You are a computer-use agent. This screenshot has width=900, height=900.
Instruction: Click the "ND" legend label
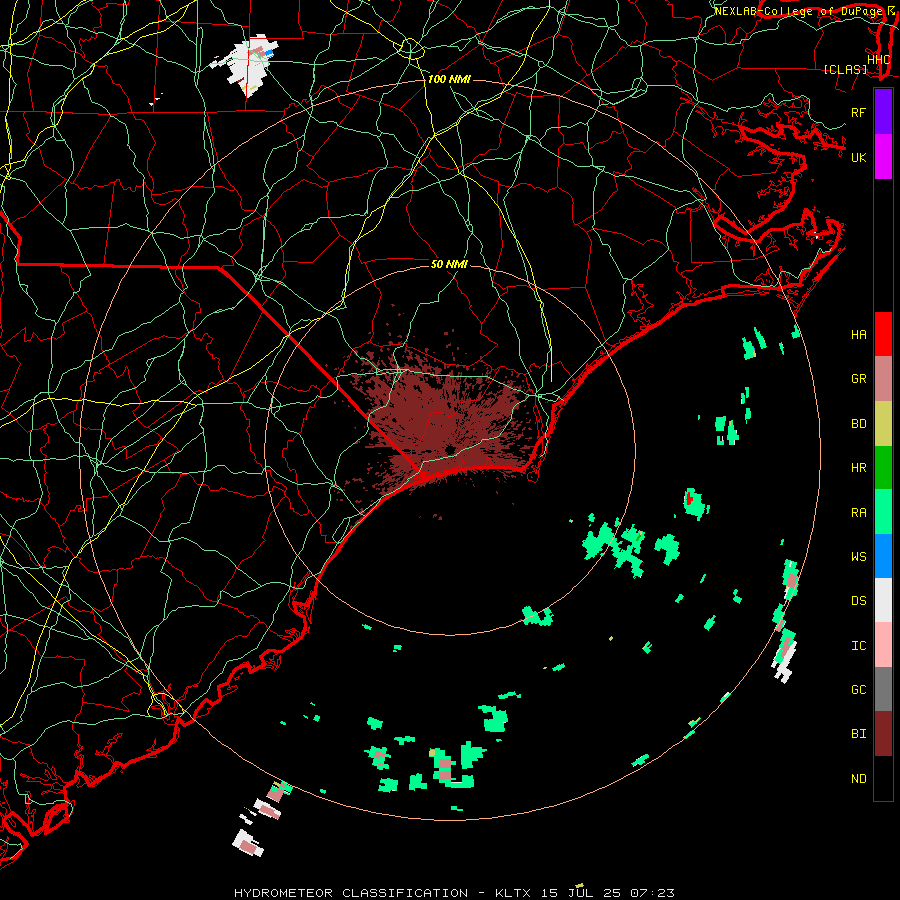(x=858, y=779)
